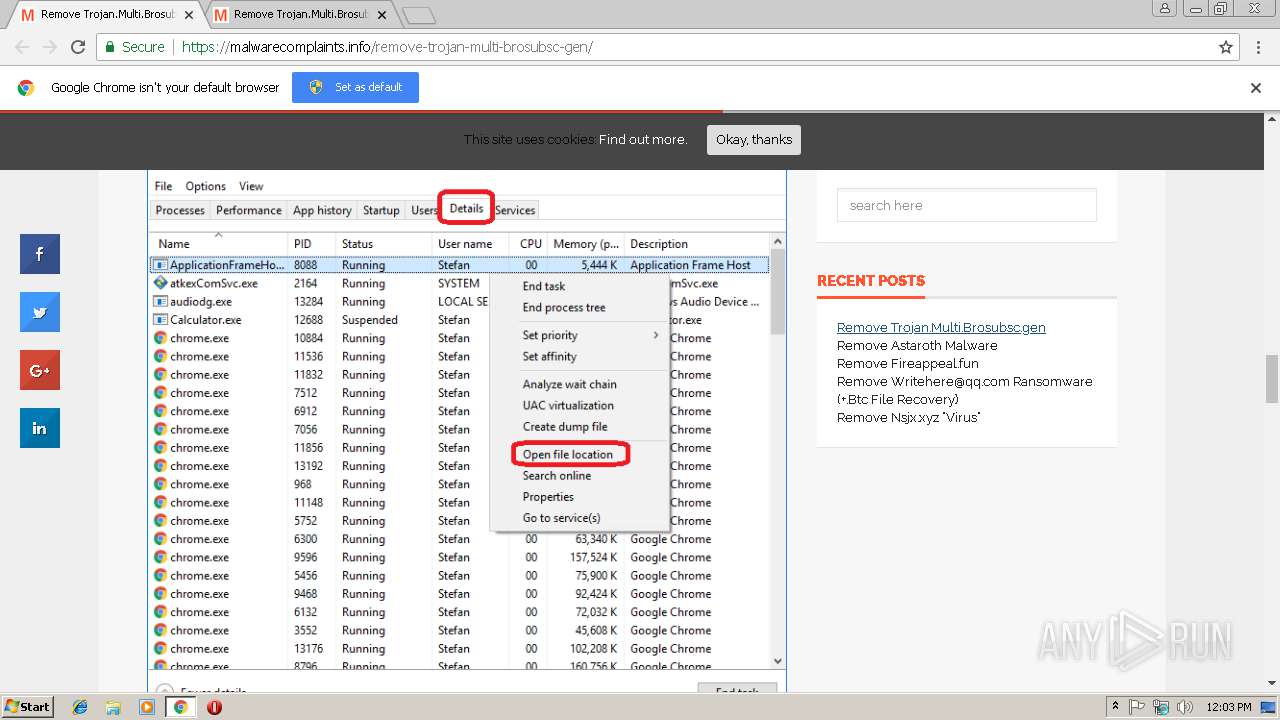Reload the current page
Viewport: 1280px width, 720px height.
pyautogui.click(x=78, y=47)
